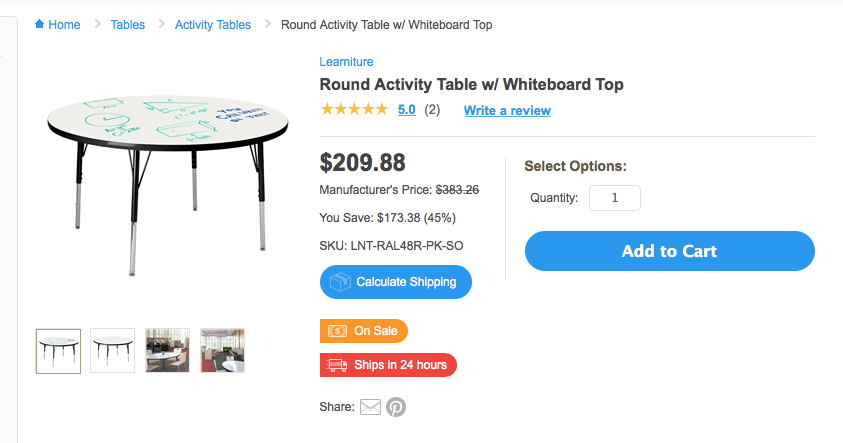This screenshot has height=443, width=843.
Task: Select the fourth thumbnail image
Action: click(222, 351)
